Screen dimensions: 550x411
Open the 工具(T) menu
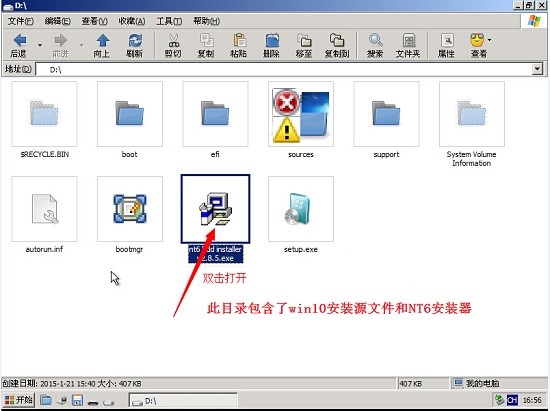pyautogui.click(x=169, y=21)
